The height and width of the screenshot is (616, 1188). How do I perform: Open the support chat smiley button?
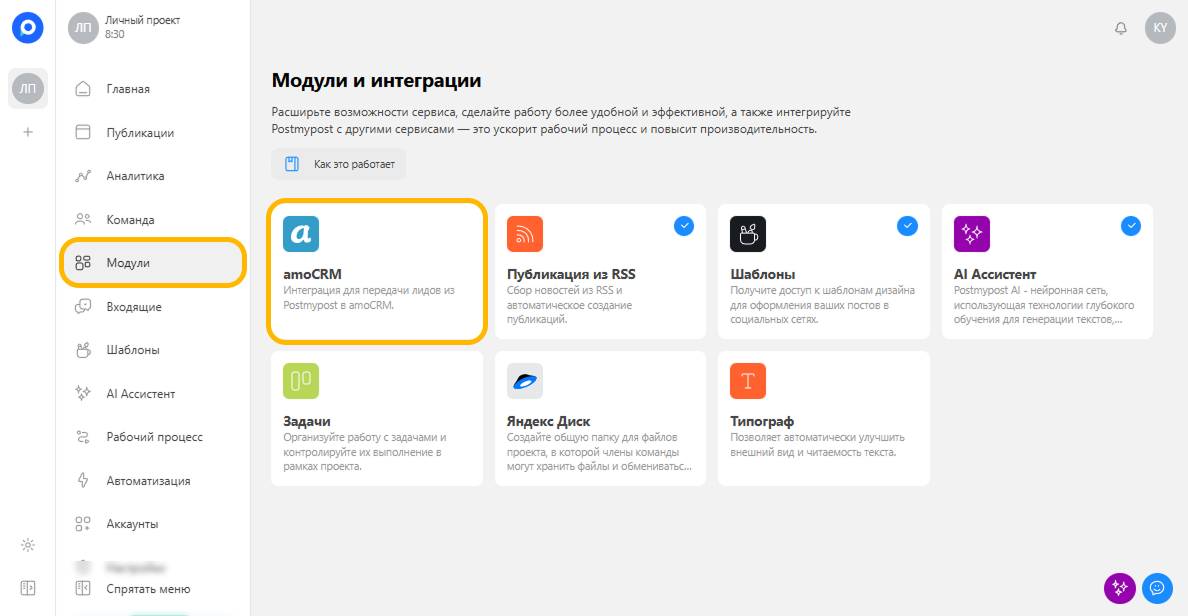coord(1157,588)
